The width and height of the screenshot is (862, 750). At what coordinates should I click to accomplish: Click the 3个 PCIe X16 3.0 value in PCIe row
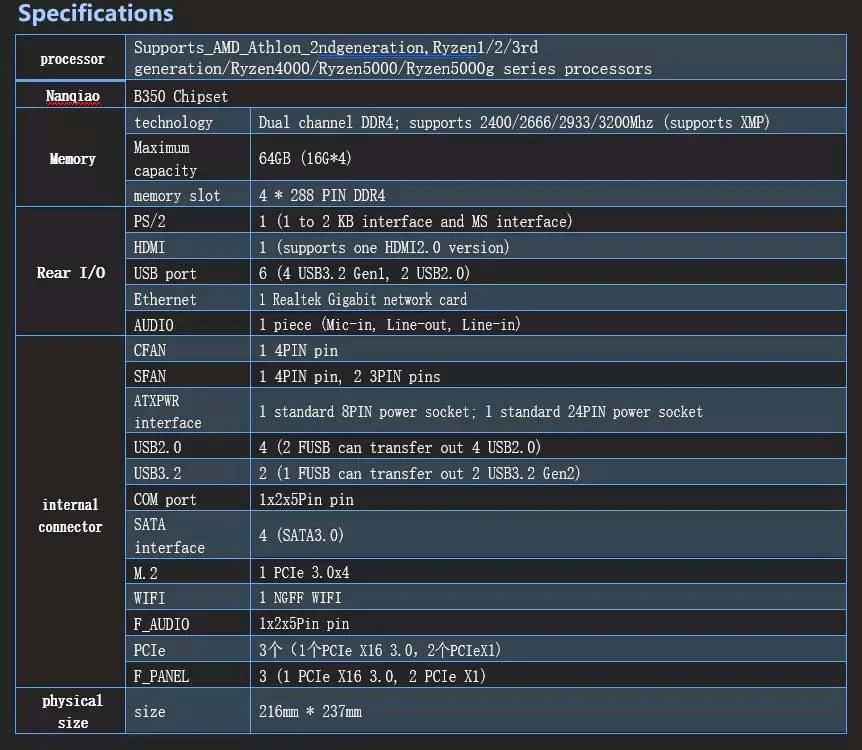pos(380,650)
